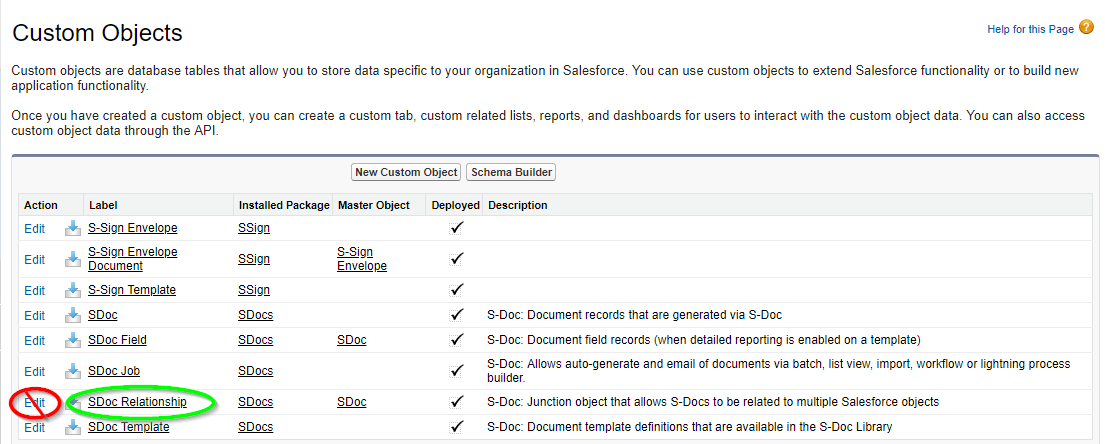Toggle Deployed checkmark for SDoc Template
The image size is (1105, 444).
tap(457, 426)
